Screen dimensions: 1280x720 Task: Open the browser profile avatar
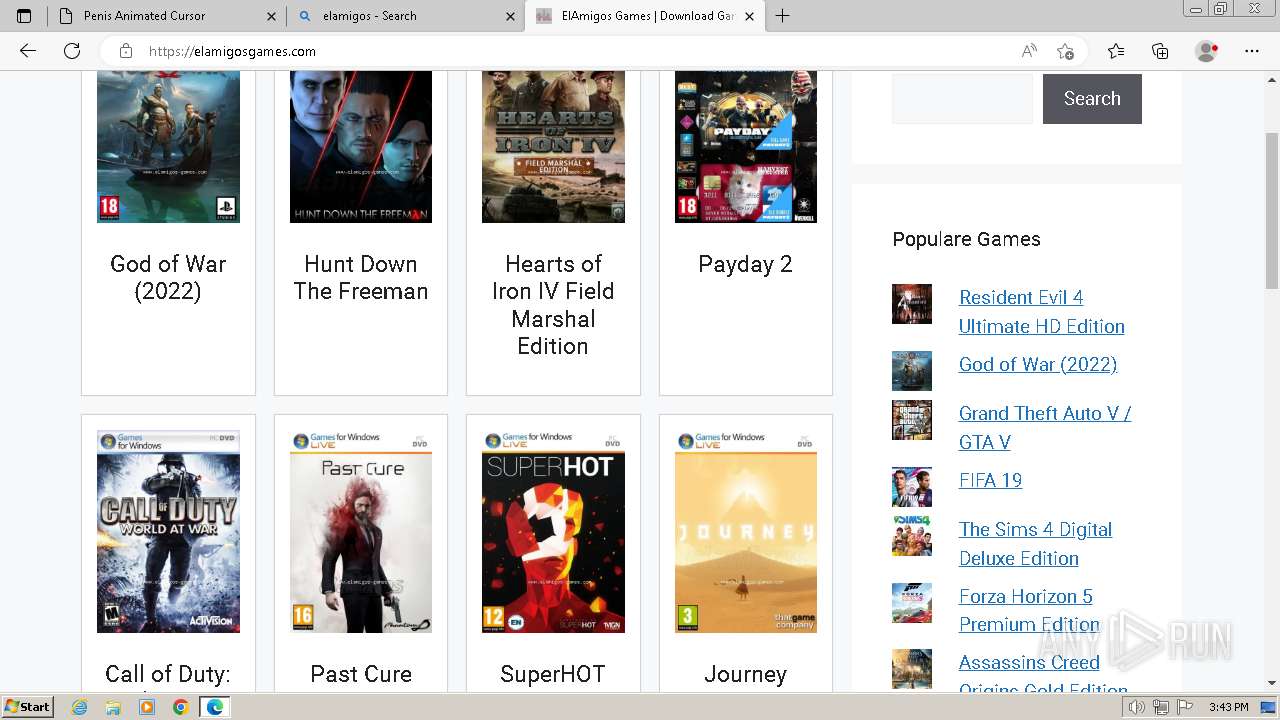tap(1206, 51)
